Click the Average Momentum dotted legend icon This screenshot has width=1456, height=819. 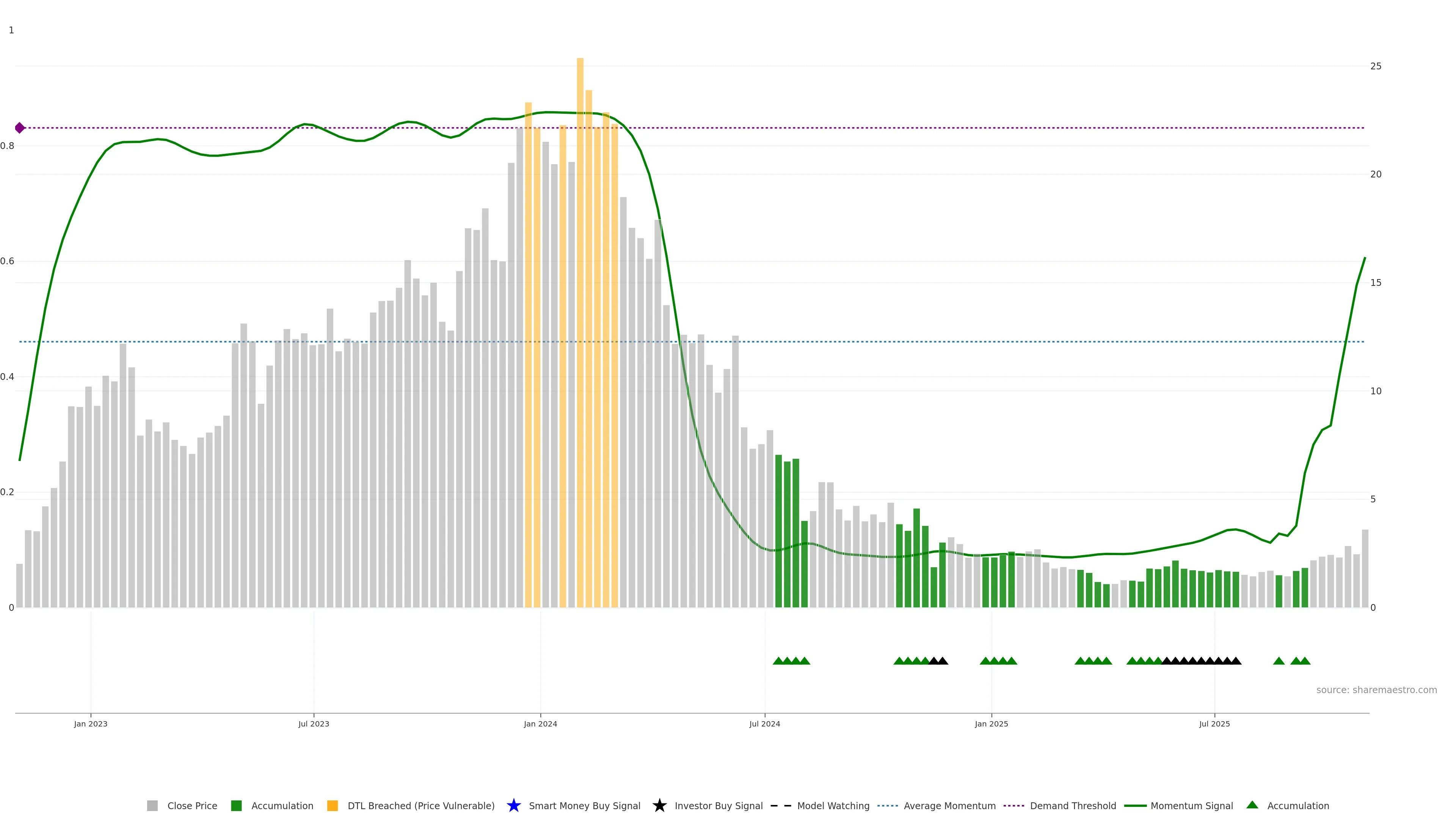coord(887,805)
